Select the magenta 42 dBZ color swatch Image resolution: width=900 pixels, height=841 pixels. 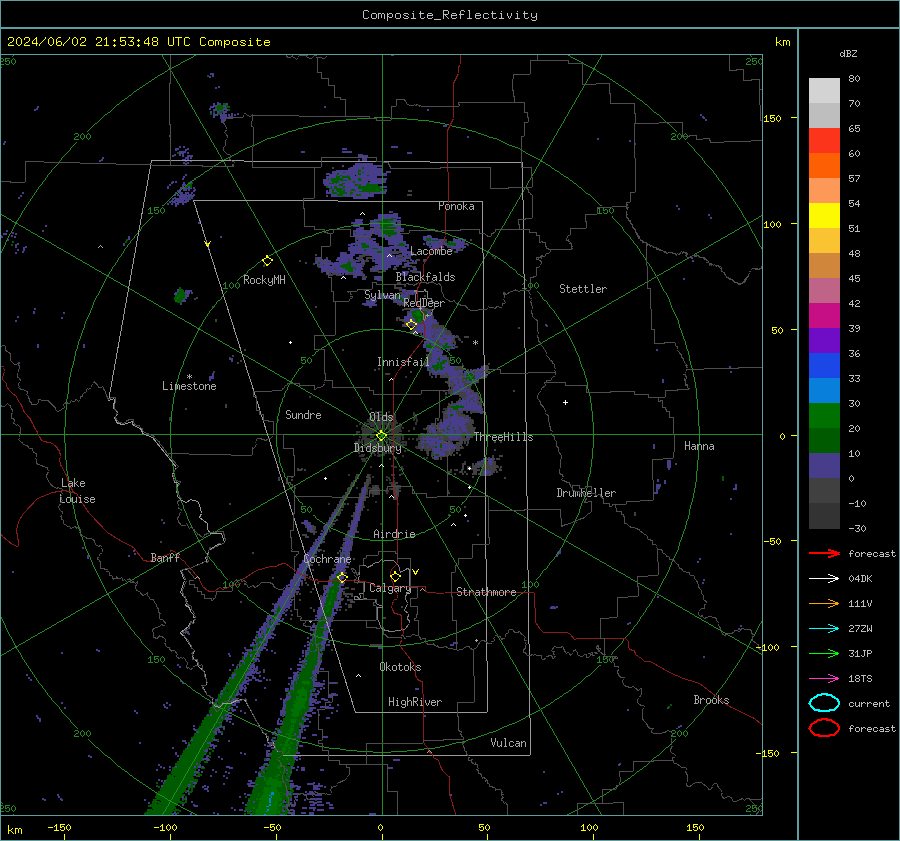tap(824, 315)
